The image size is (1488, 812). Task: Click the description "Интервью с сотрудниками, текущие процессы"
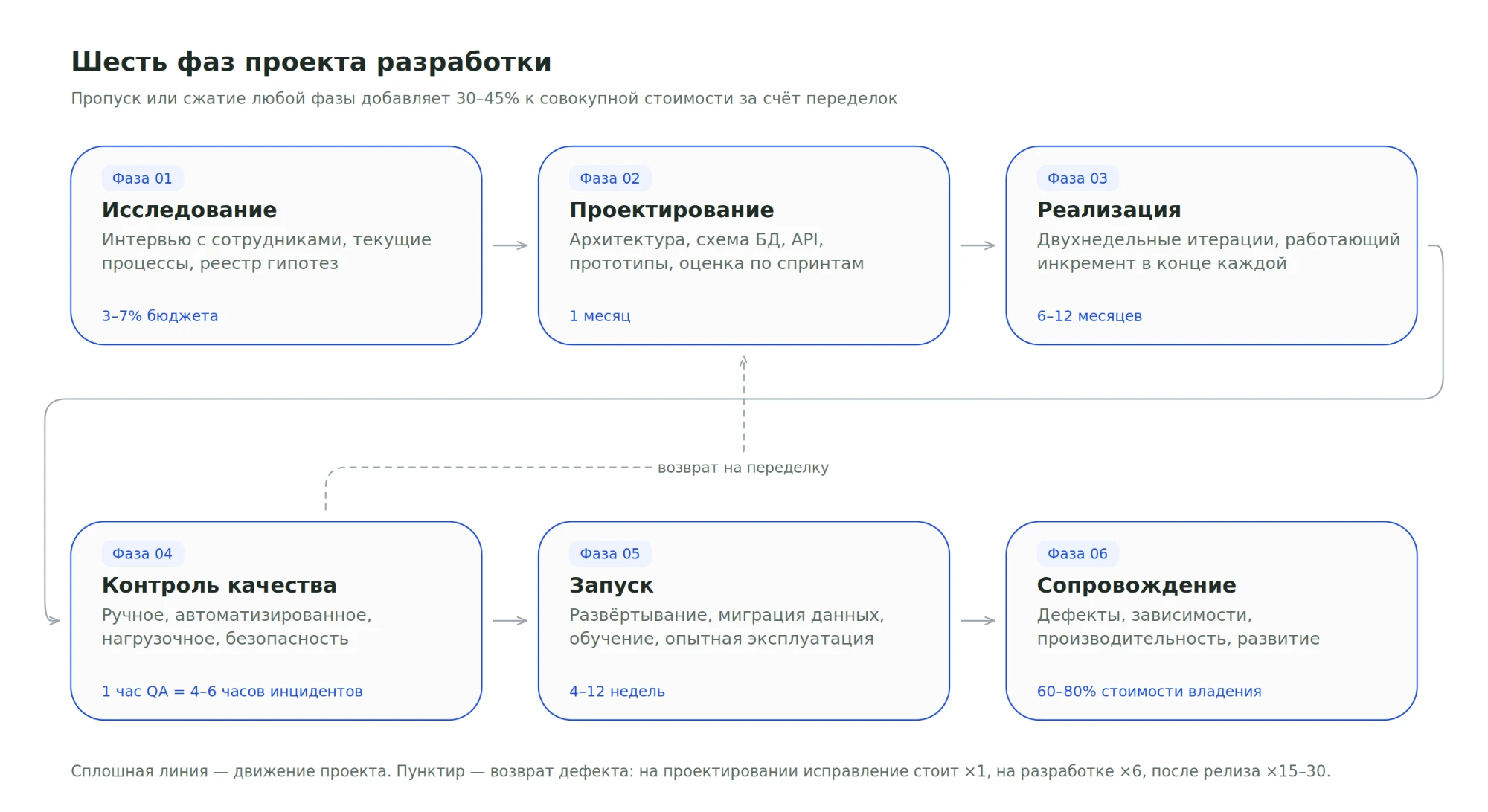266,251
